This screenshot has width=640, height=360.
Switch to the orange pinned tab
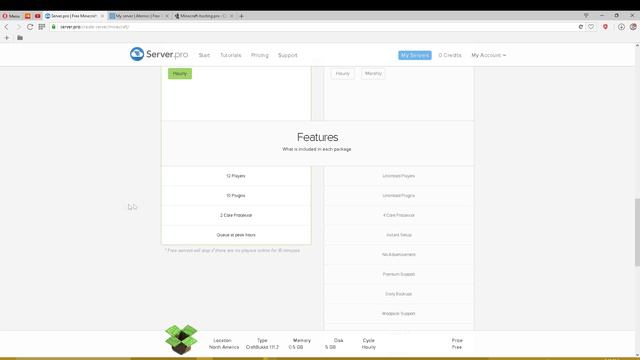tap(28, 16)
